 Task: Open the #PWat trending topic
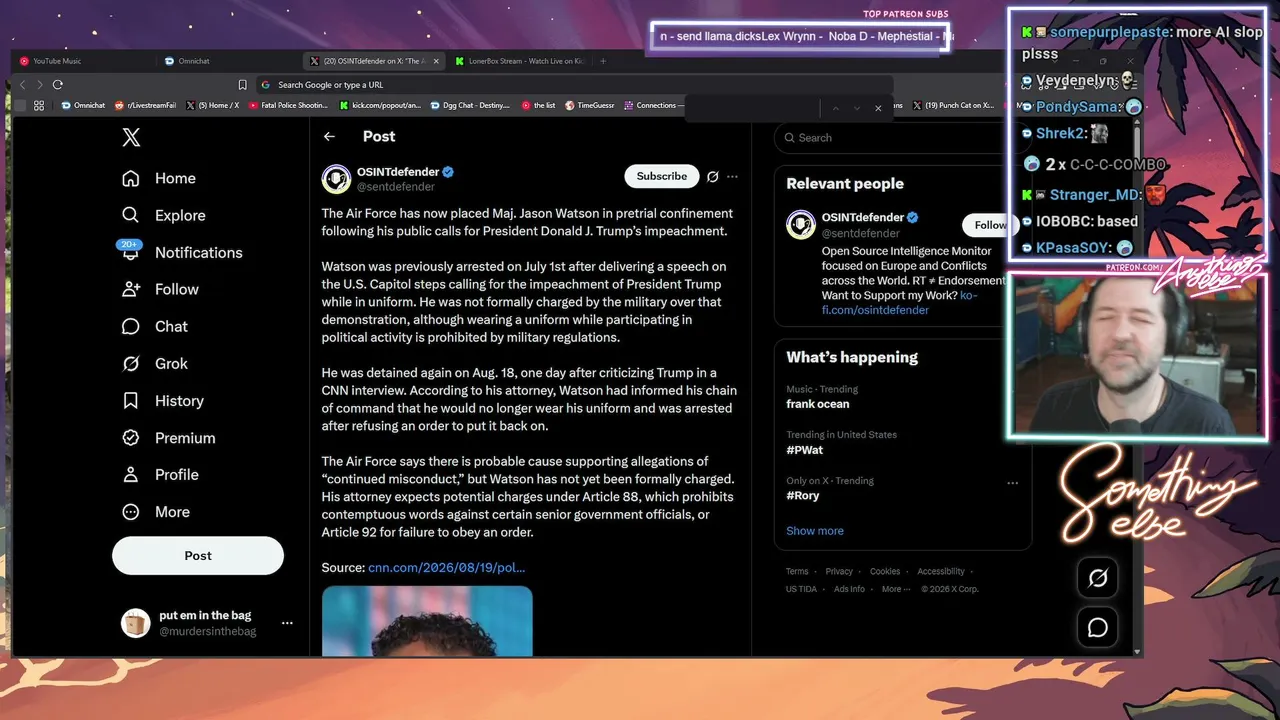click(x=805, y=450)
